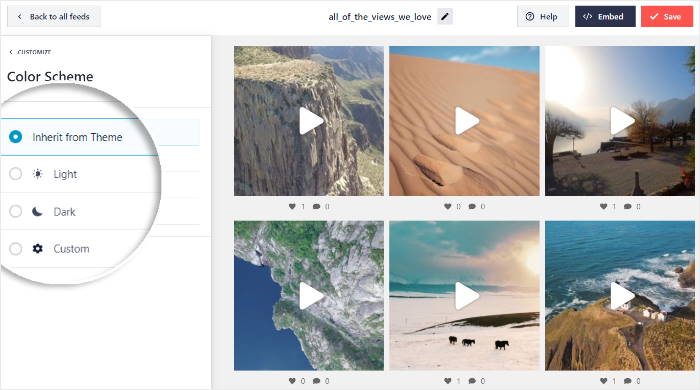Click the sun icon for Light scheme
The image size is (700, 390).
38,174
